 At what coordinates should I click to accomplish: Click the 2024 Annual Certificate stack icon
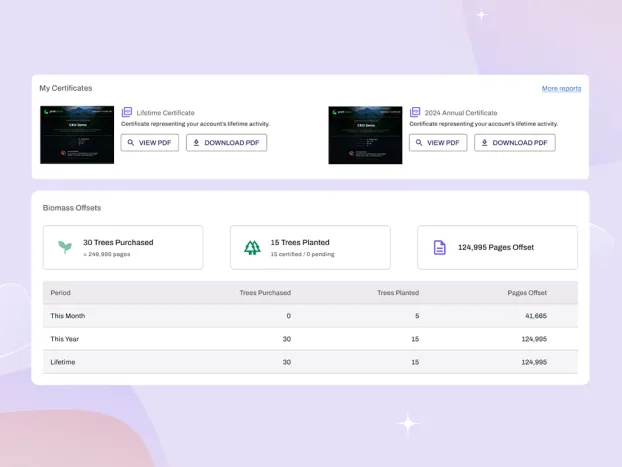(x=415, y=113)
